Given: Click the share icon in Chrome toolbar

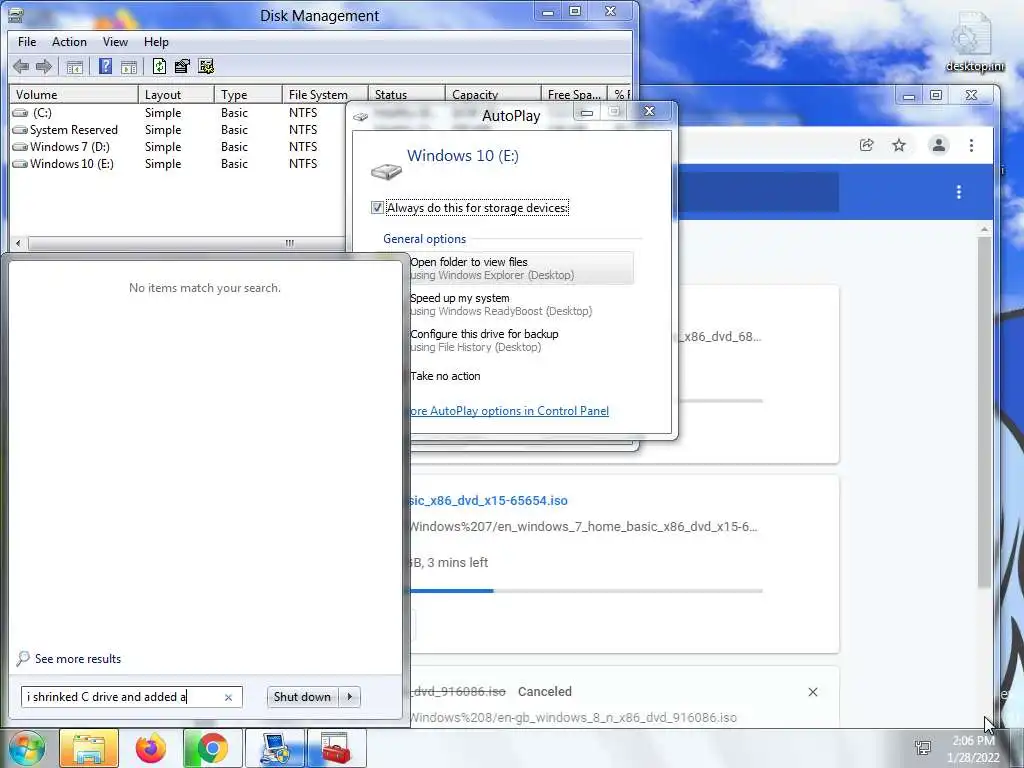Looking at the screenshot, I should tap(867, 145).
